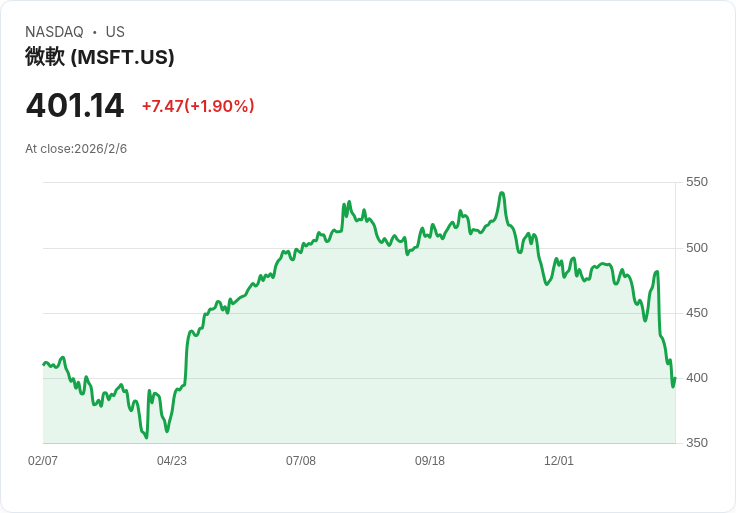
Task: Click the At close:2026/2/6 timestamp
Action: (x=76, y=149)
